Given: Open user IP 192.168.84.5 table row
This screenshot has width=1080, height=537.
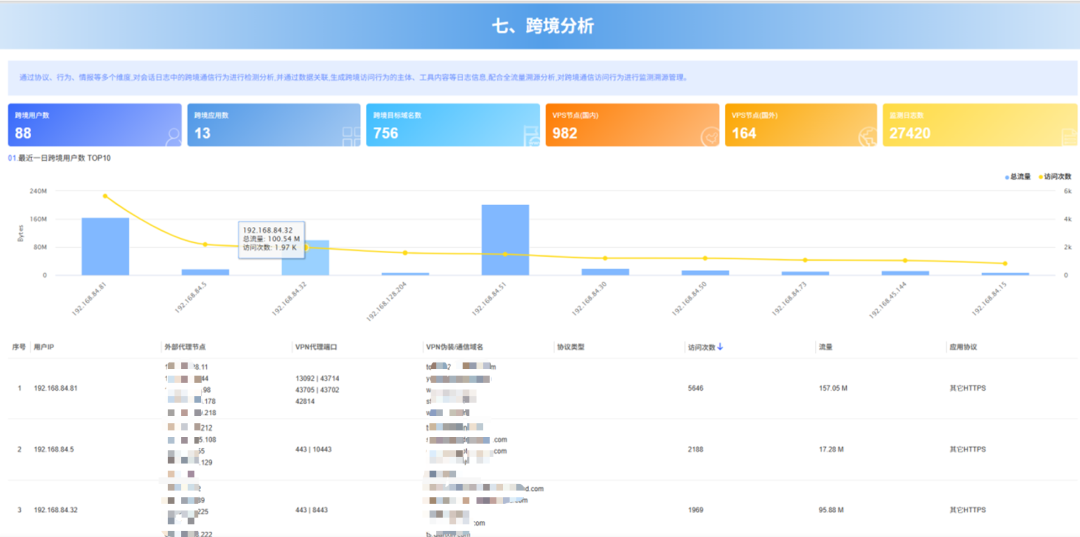Looking at the screenshot, I should tap(53, 449).
